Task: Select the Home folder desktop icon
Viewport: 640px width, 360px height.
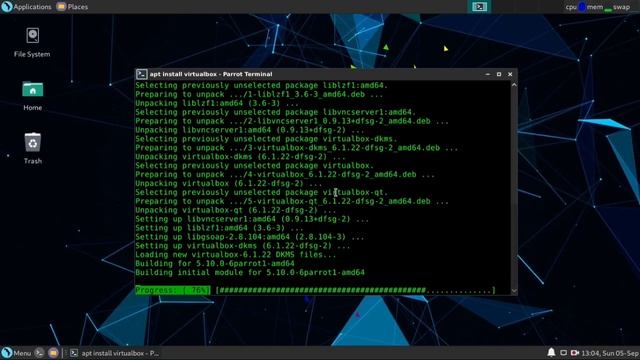Action: click(x=32, y=96)
